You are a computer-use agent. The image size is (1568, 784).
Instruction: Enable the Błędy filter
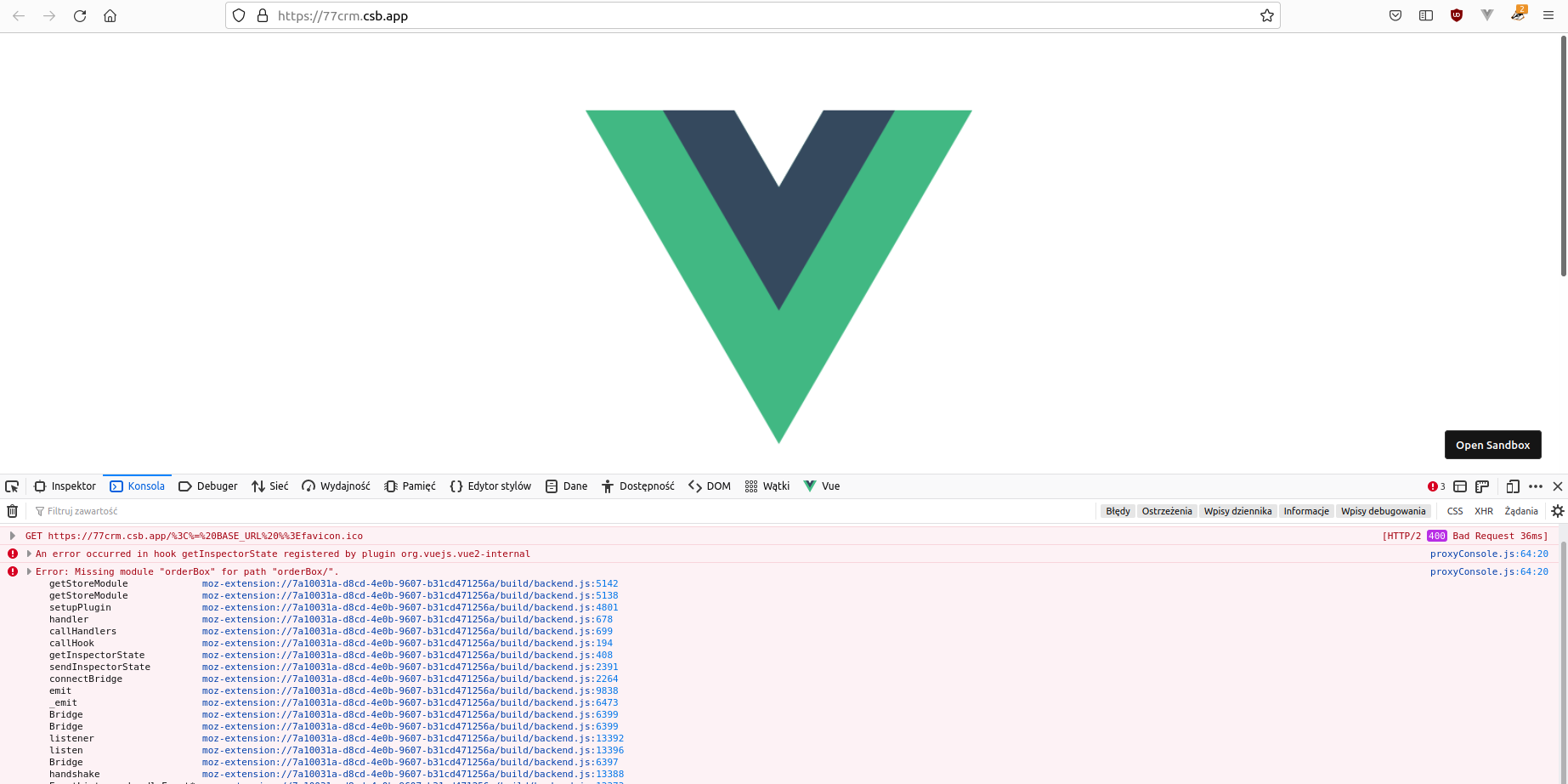[1117, 510]
